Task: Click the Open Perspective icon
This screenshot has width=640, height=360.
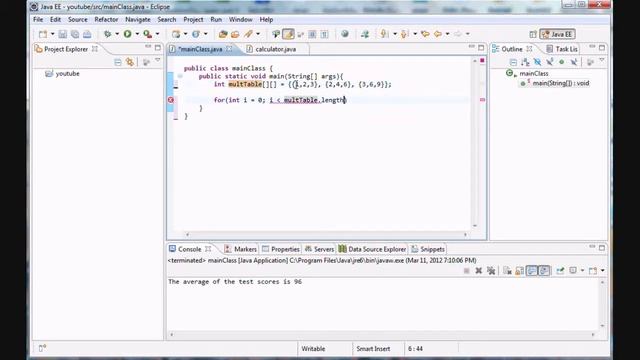Action: [x=533, y=35]
